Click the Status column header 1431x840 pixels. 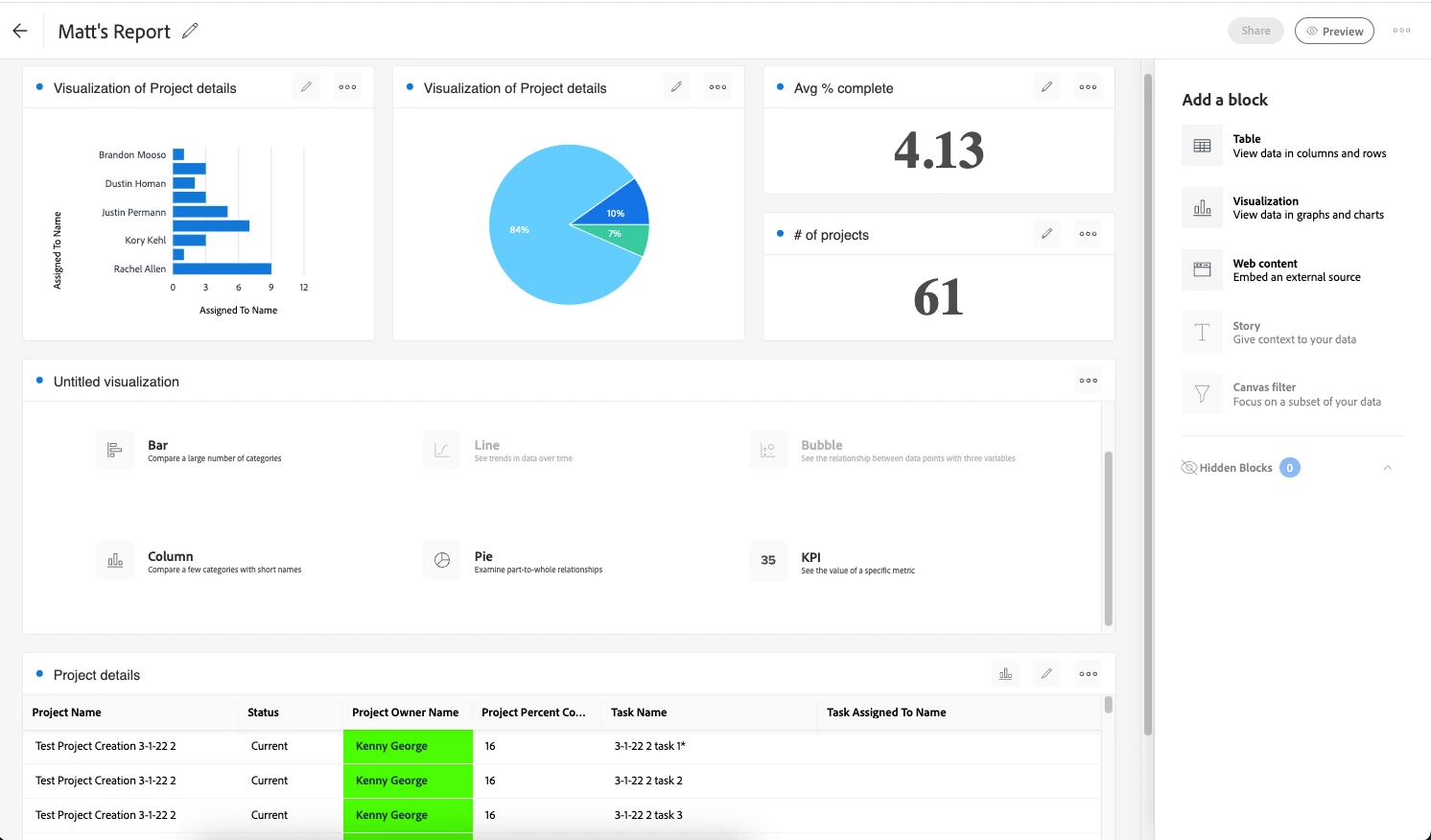pyautogui.click(x=290, y=712)
